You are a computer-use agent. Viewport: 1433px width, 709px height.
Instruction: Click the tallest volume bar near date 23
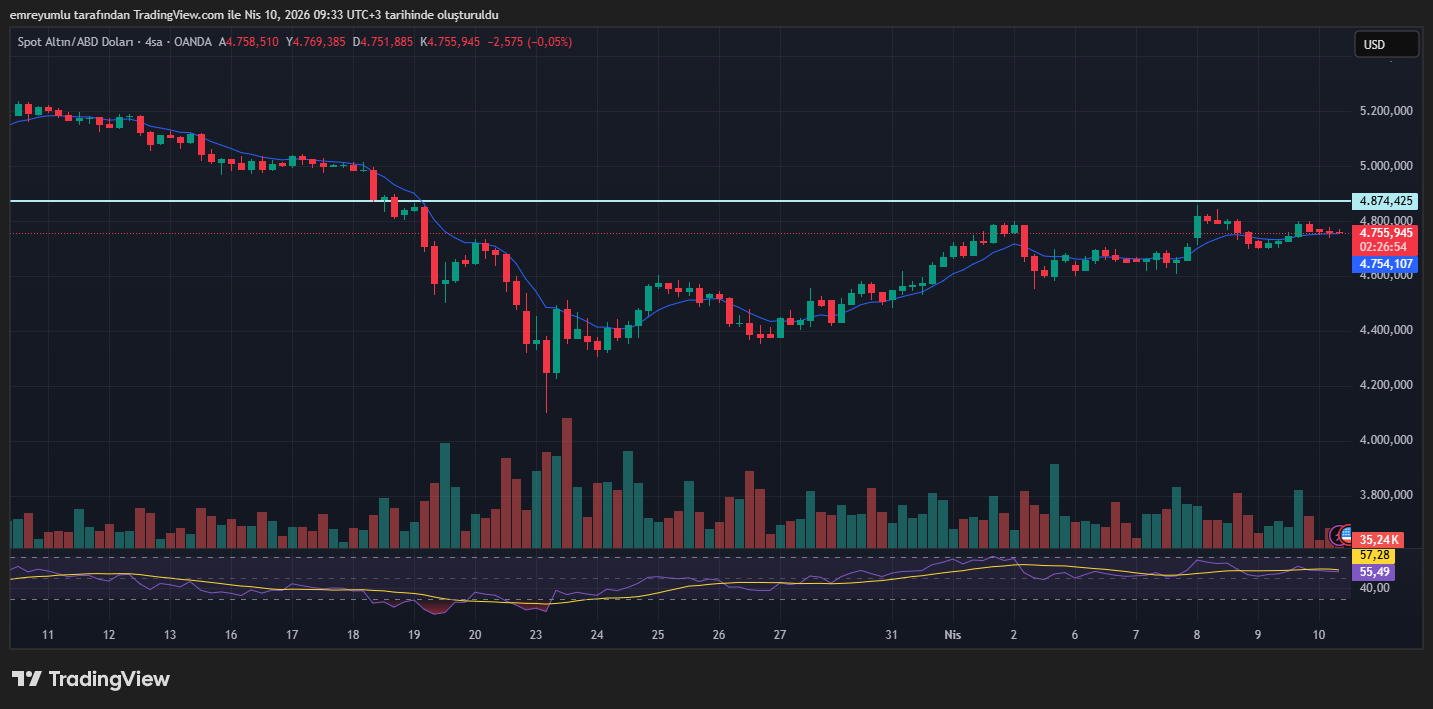[567, 485]
